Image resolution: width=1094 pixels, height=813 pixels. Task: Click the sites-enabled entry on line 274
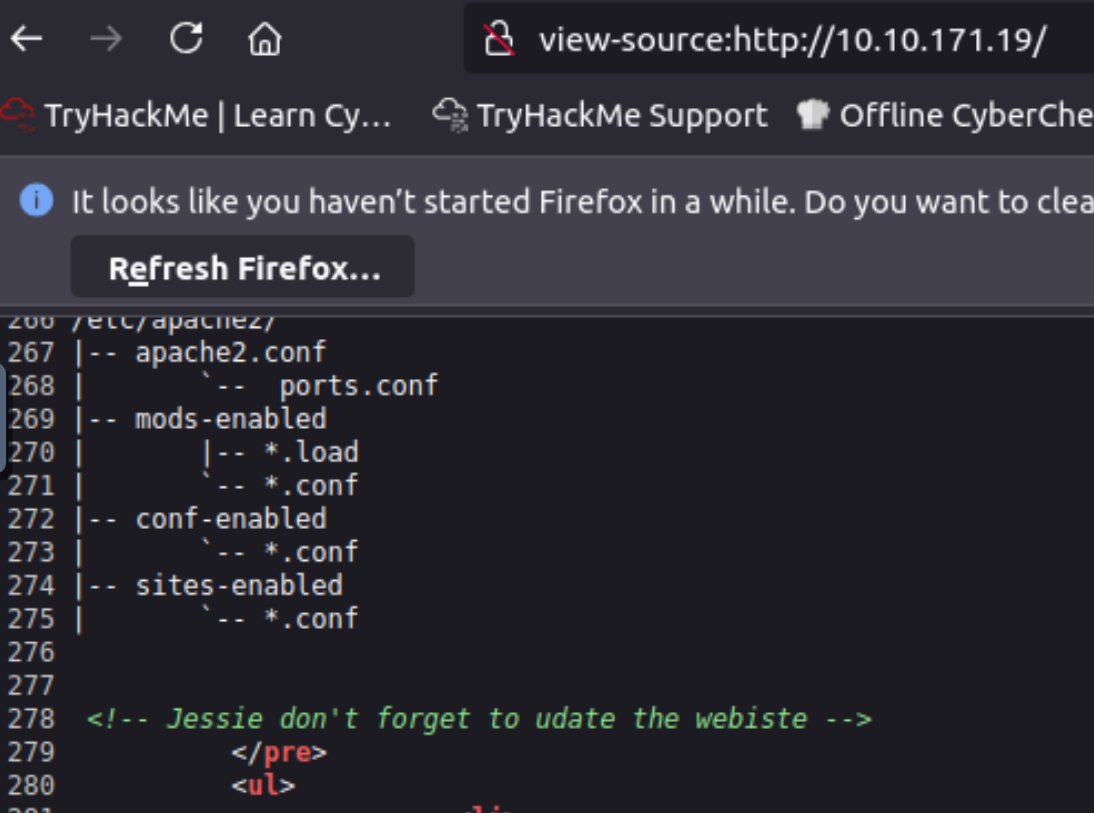[239, 585]
